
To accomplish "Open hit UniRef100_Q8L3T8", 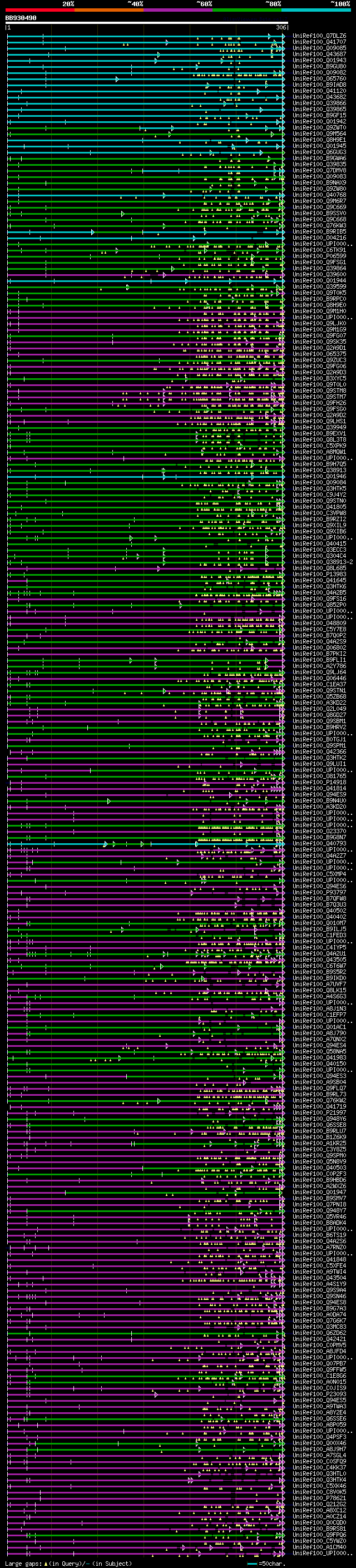I will (x=319, y=439).
